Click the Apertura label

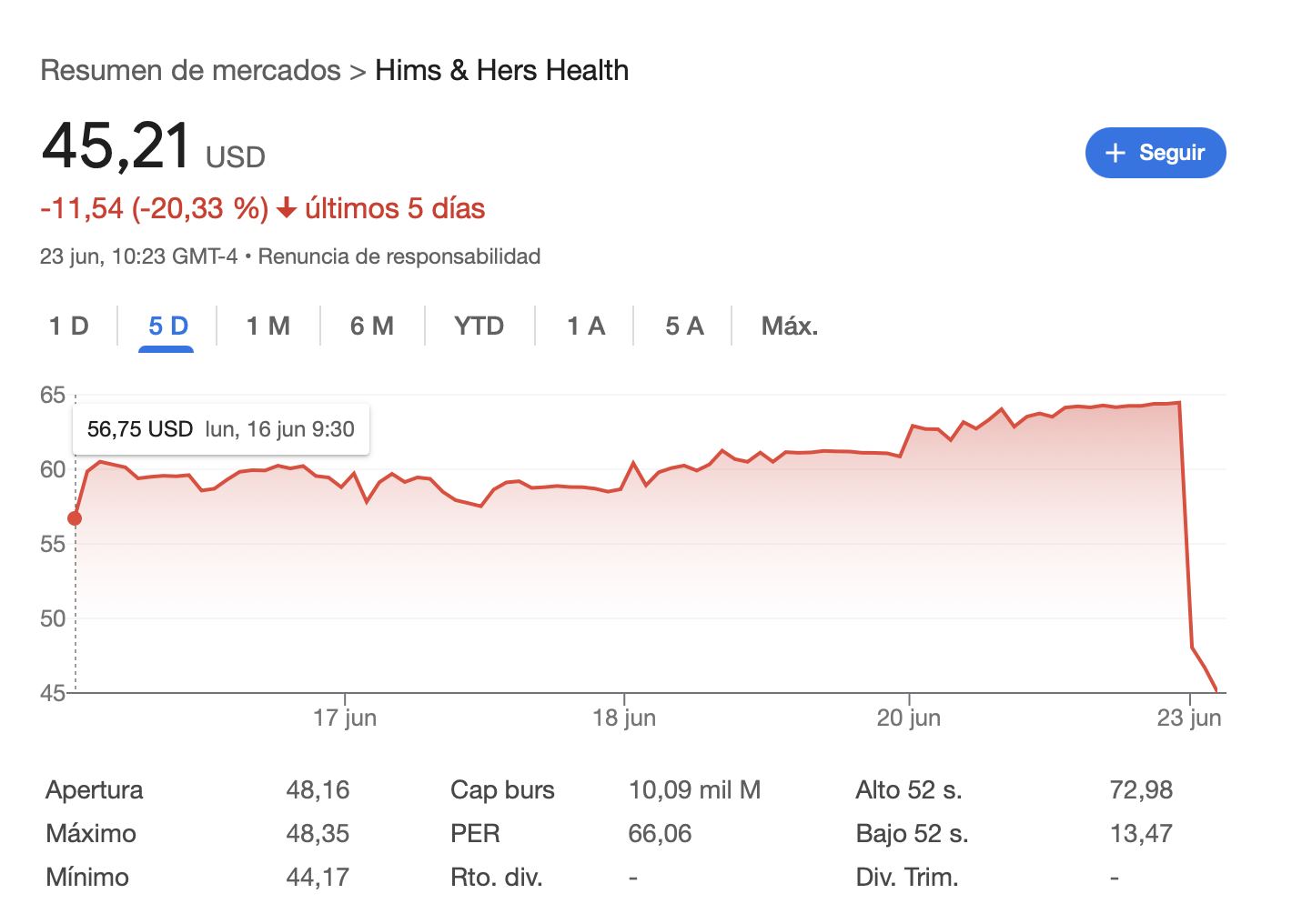(x=95, y=789)
